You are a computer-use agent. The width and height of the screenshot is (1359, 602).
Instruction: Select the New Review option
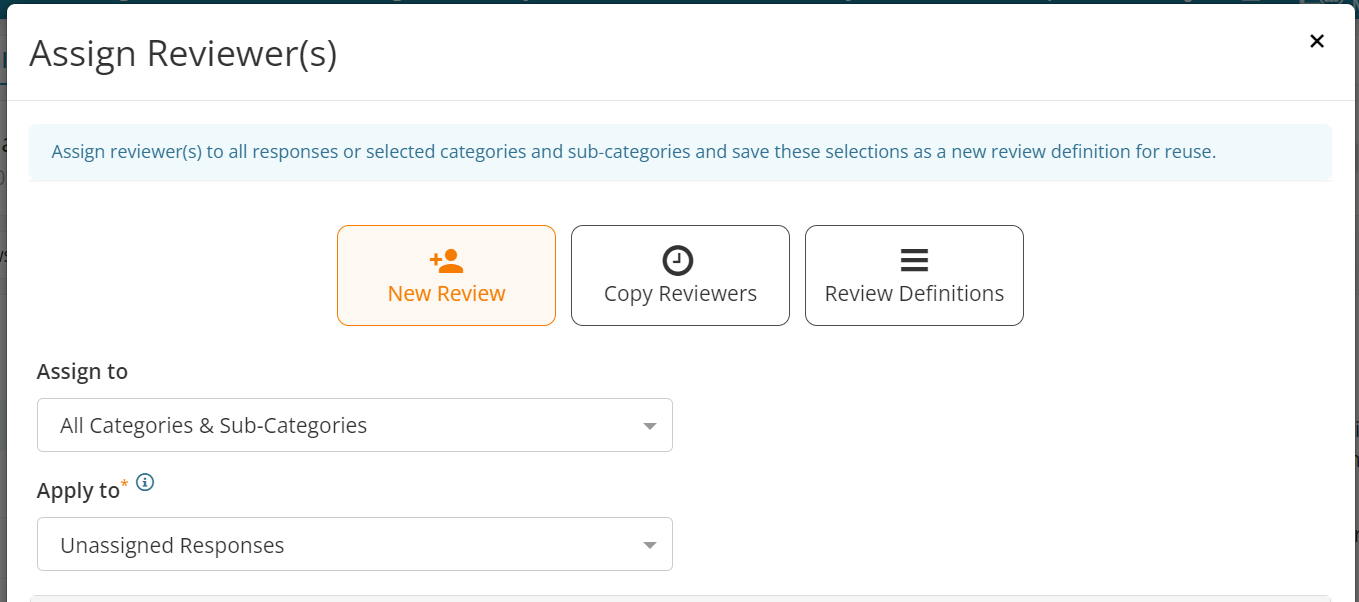(x=446, y=275)
